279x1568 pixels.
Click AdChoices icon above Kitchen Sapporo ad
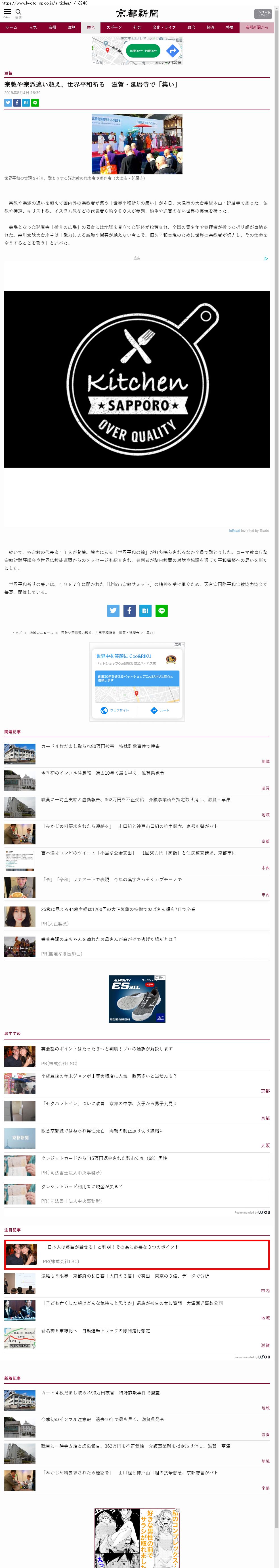tap(266, 259)
